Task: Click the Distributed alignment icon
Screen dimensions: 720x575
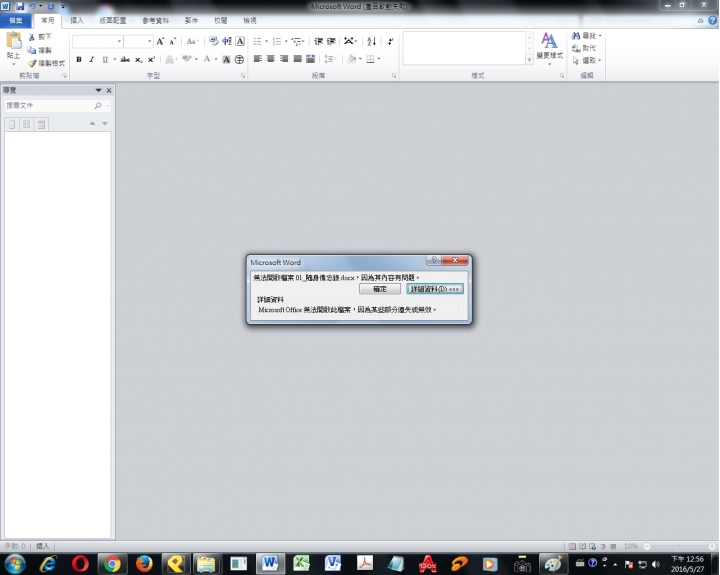Action: [310, 59]
